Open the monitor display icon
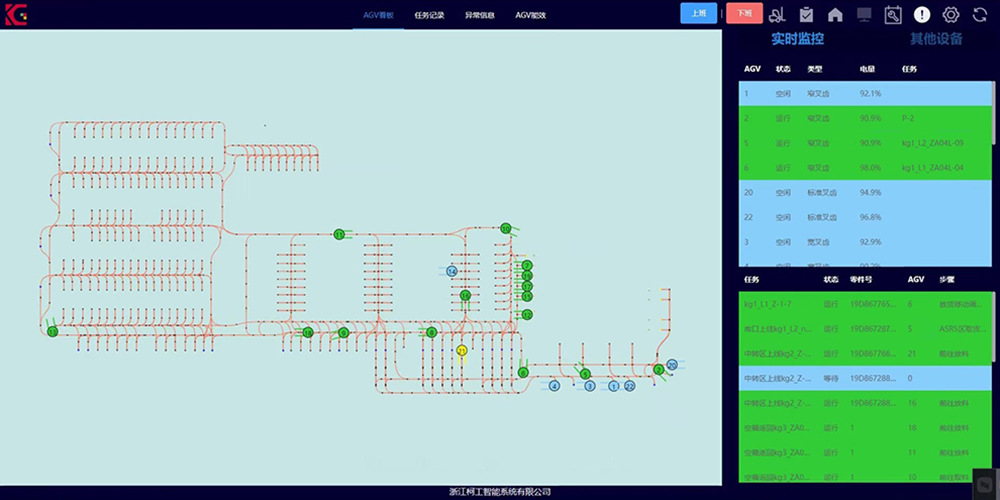This screenshot has height=500, width=1000. pos(864,14)
